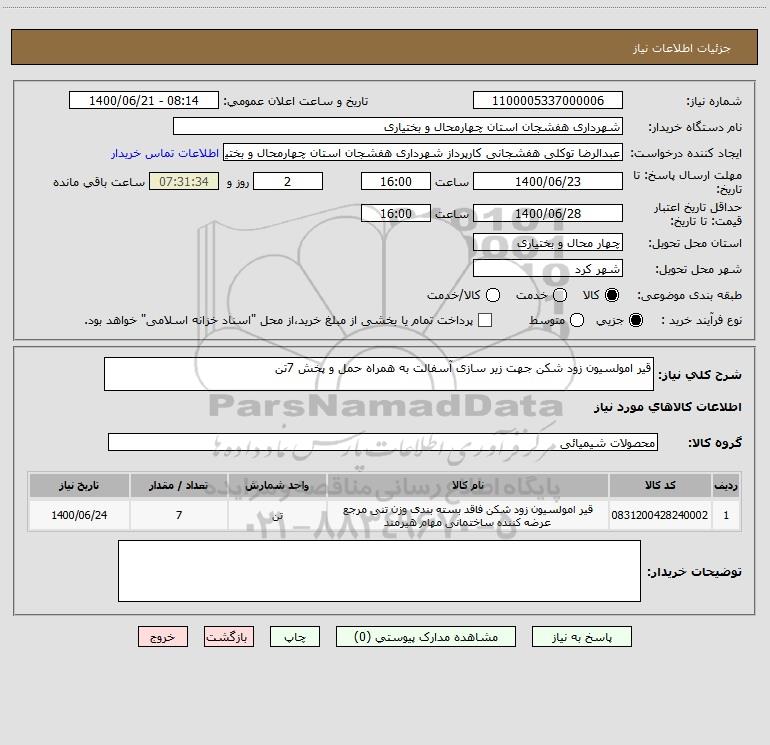Select the کالا radio button
The image size is (770, 745).
pos(612,295)
